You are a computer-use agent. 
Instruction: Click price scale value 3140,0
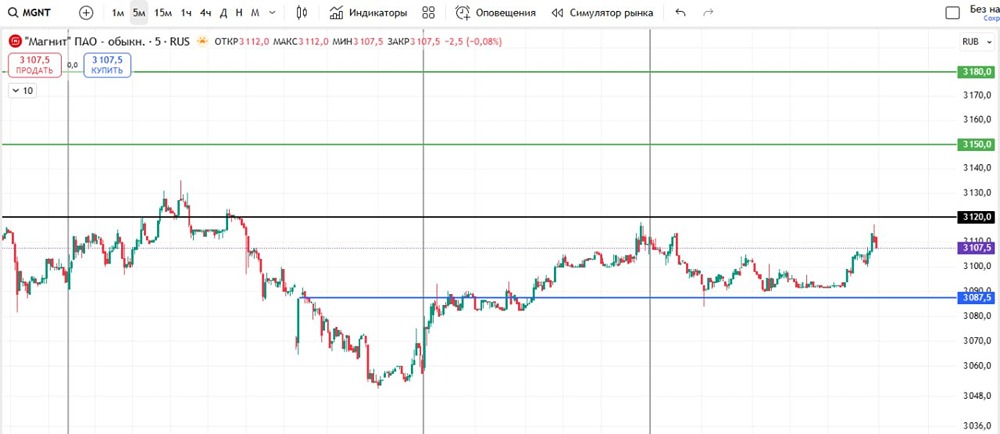pos(978,168)
